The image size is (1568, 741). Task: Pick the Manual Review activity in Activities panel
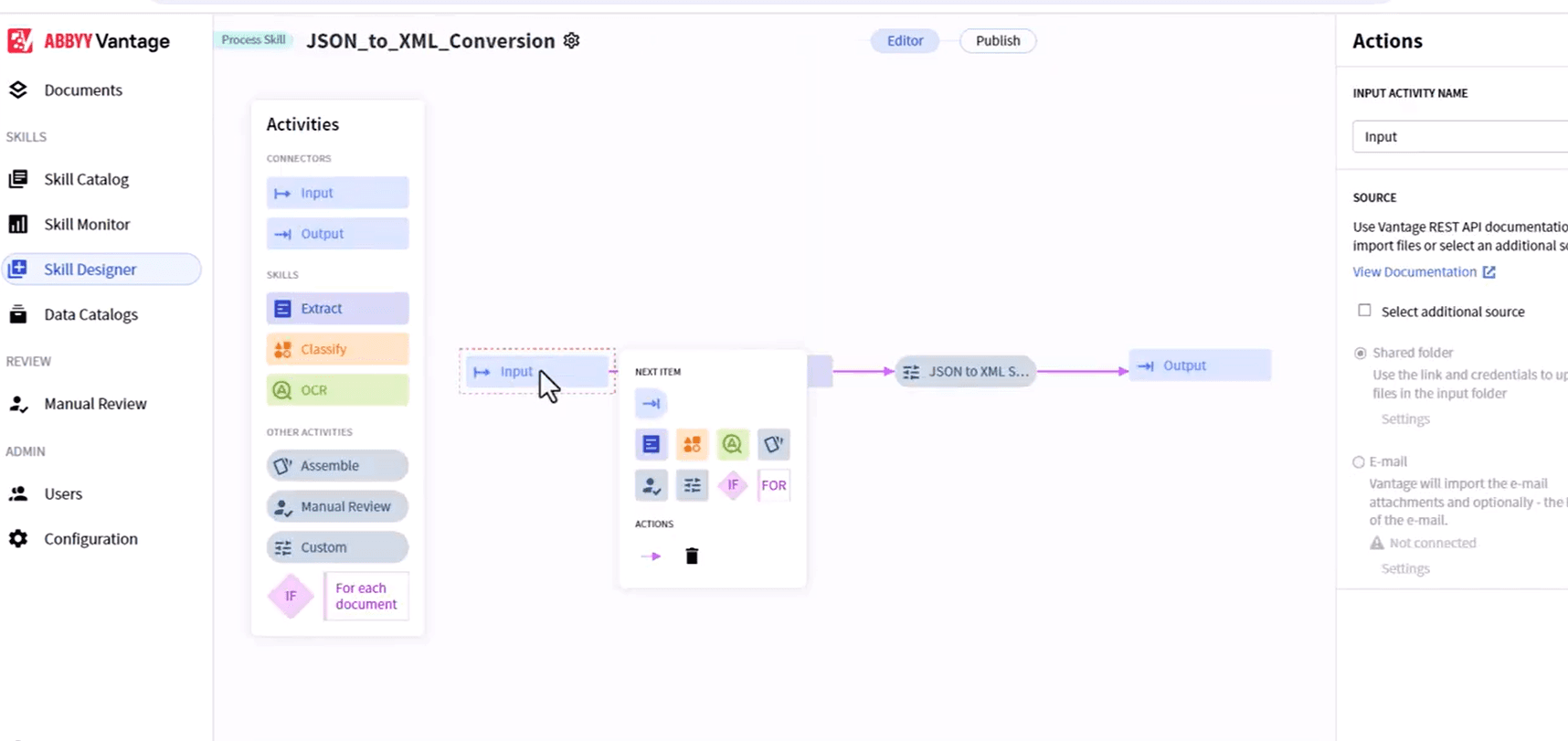[337, 506]
